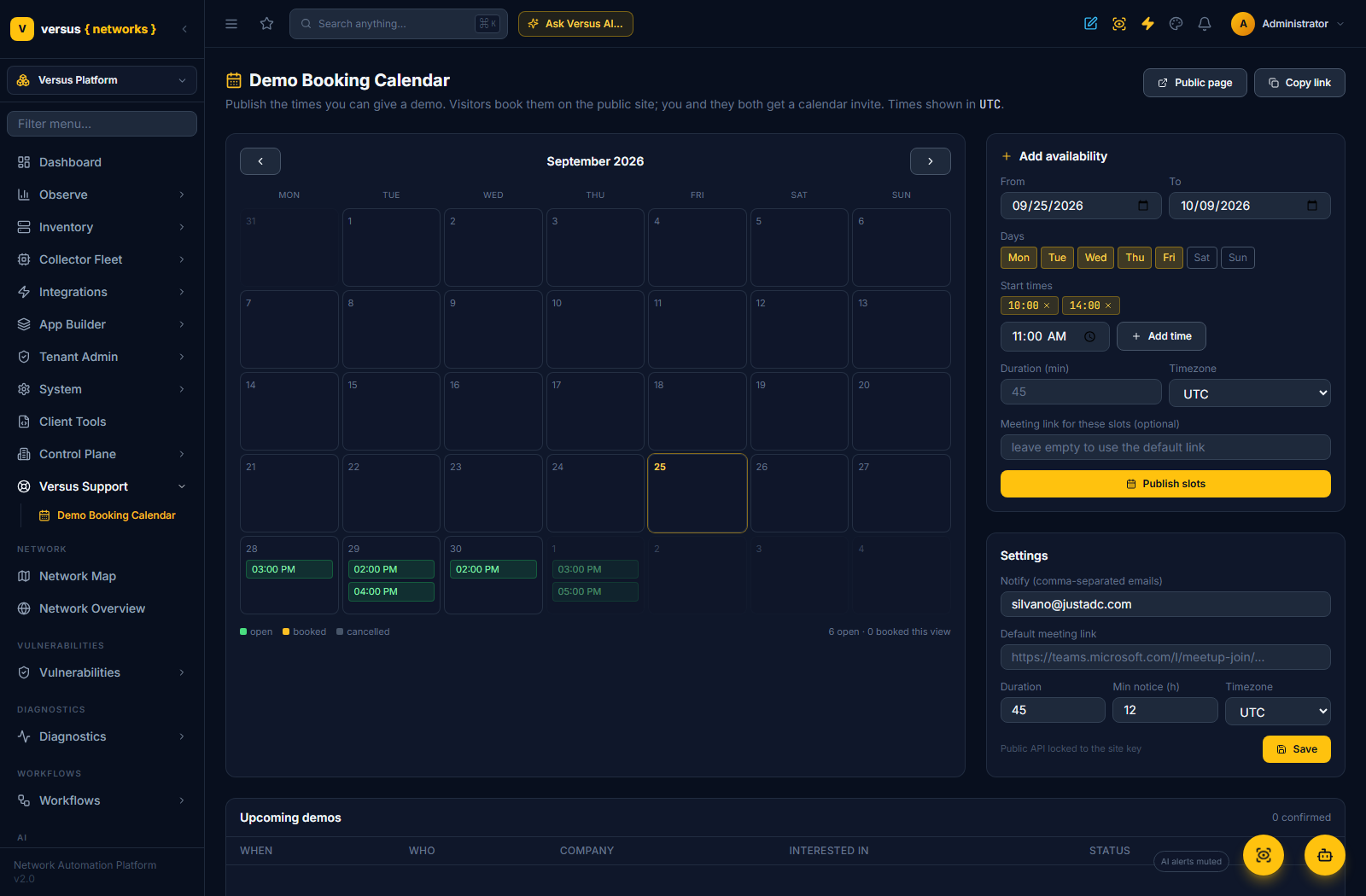Collapse the Versus Support section
The height and width of the screenshot is (896, 1366).
click(x=102, y=486)
